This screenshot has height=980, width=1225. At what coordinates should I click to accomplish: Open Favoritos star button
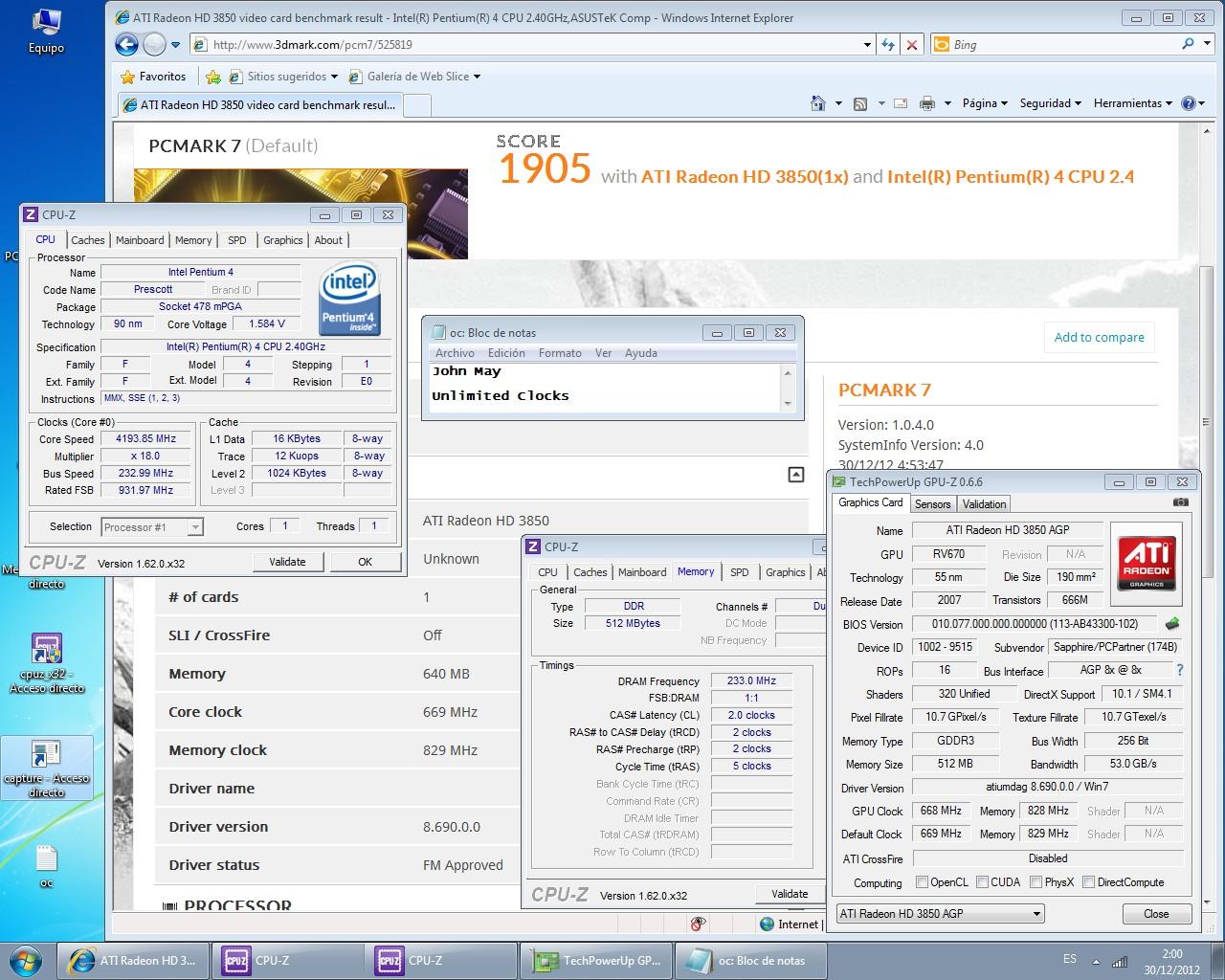click(153, 77)
